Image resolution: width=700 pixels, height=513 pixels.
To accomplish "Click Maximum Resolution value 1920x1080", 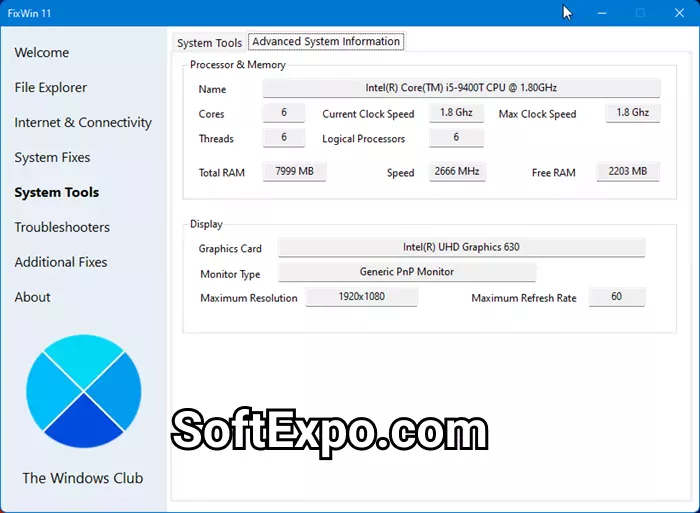I will click(362, 297).
